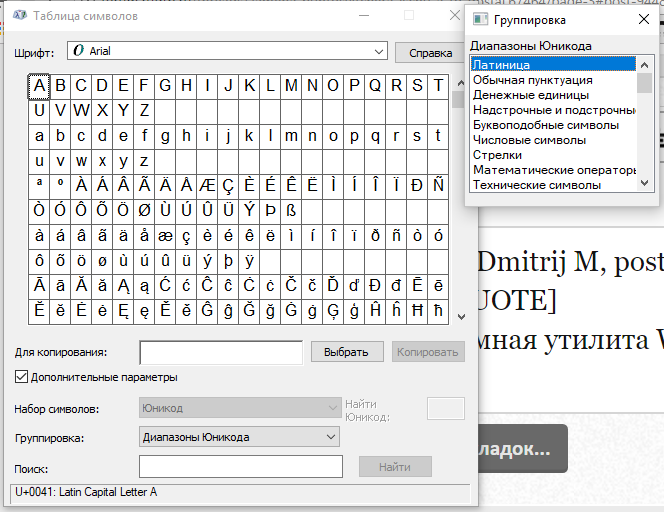Image resolution: width=664 pixels, height=512 pixels.
Task: Close the Группировка window
Action: click(x=644, y=19)
